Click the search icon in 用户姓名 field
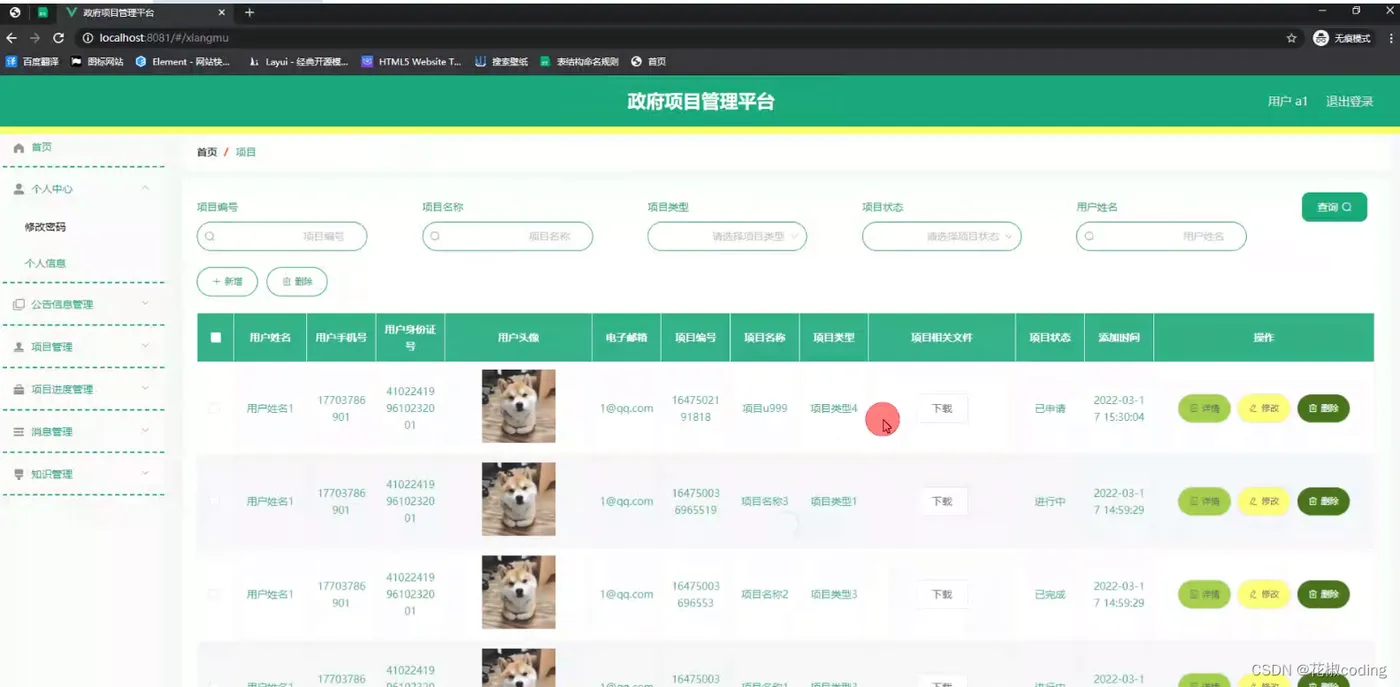Screen dimensions: 1400x687 (x=1090, y=236)
